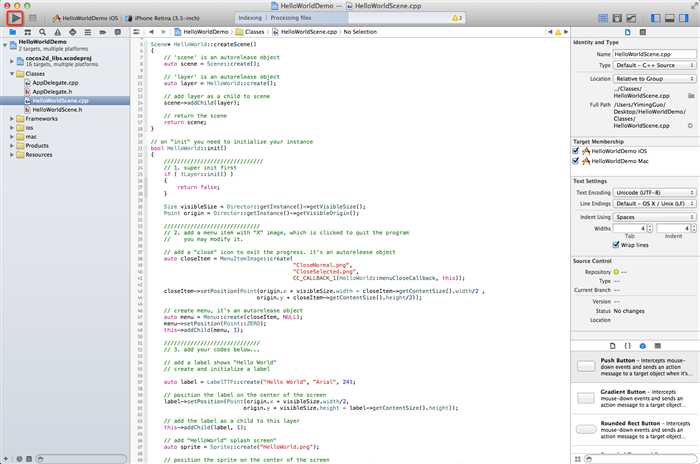The image size is (700, 464).
Task: Open the Object library tab
Action: [x=643, y=346]
